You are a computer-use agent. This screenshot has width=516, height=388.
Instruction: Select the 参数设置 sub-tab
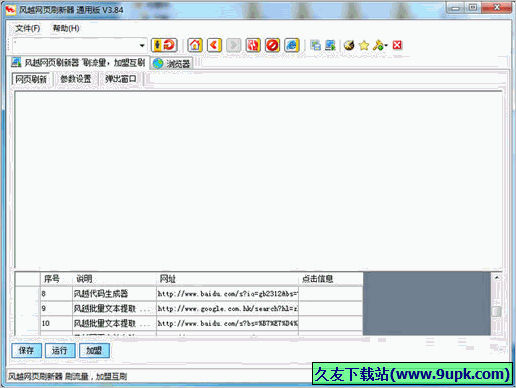(x=76, y=79)
